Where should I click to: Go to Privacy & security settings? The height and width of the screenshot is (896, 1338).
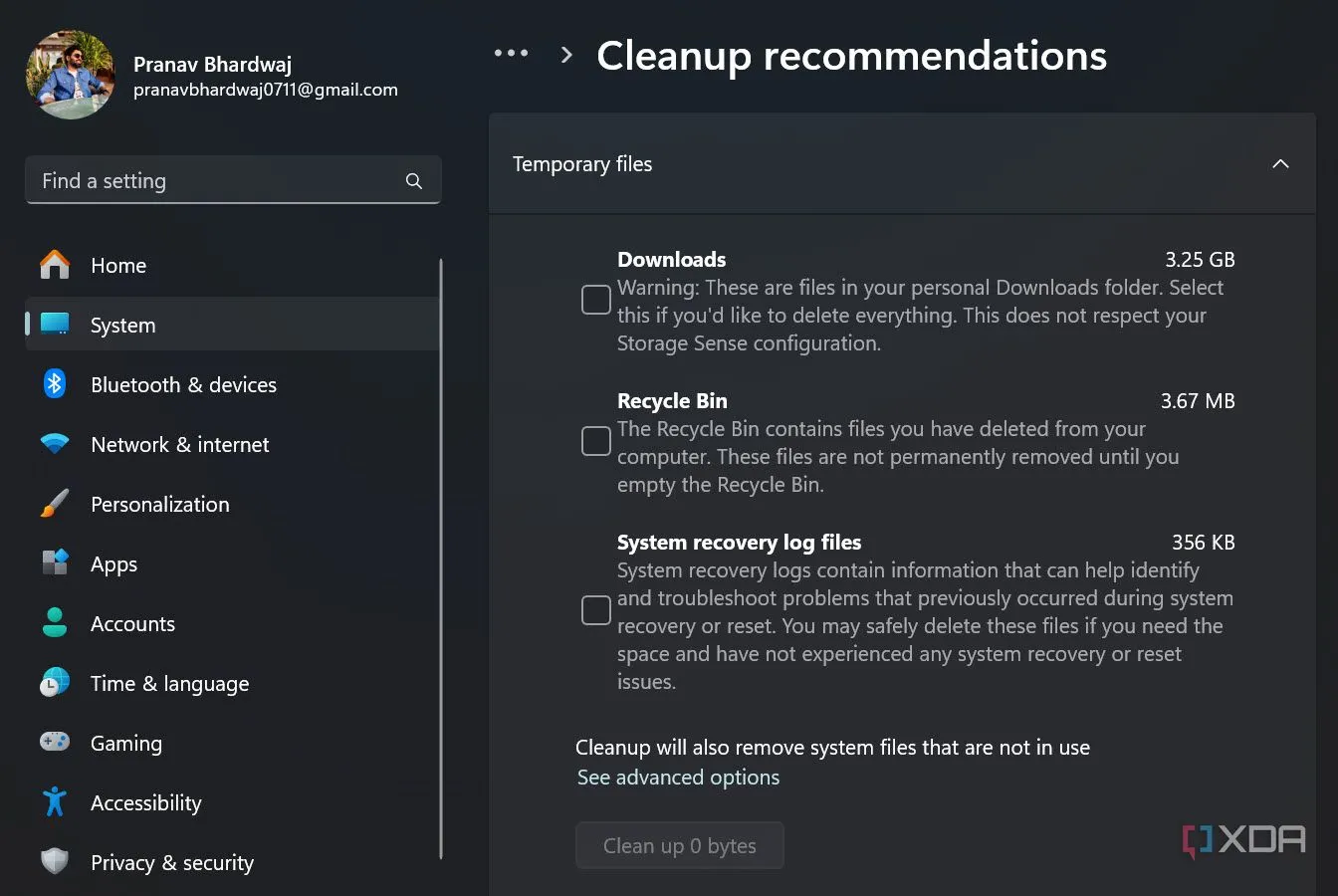[171, 862]
